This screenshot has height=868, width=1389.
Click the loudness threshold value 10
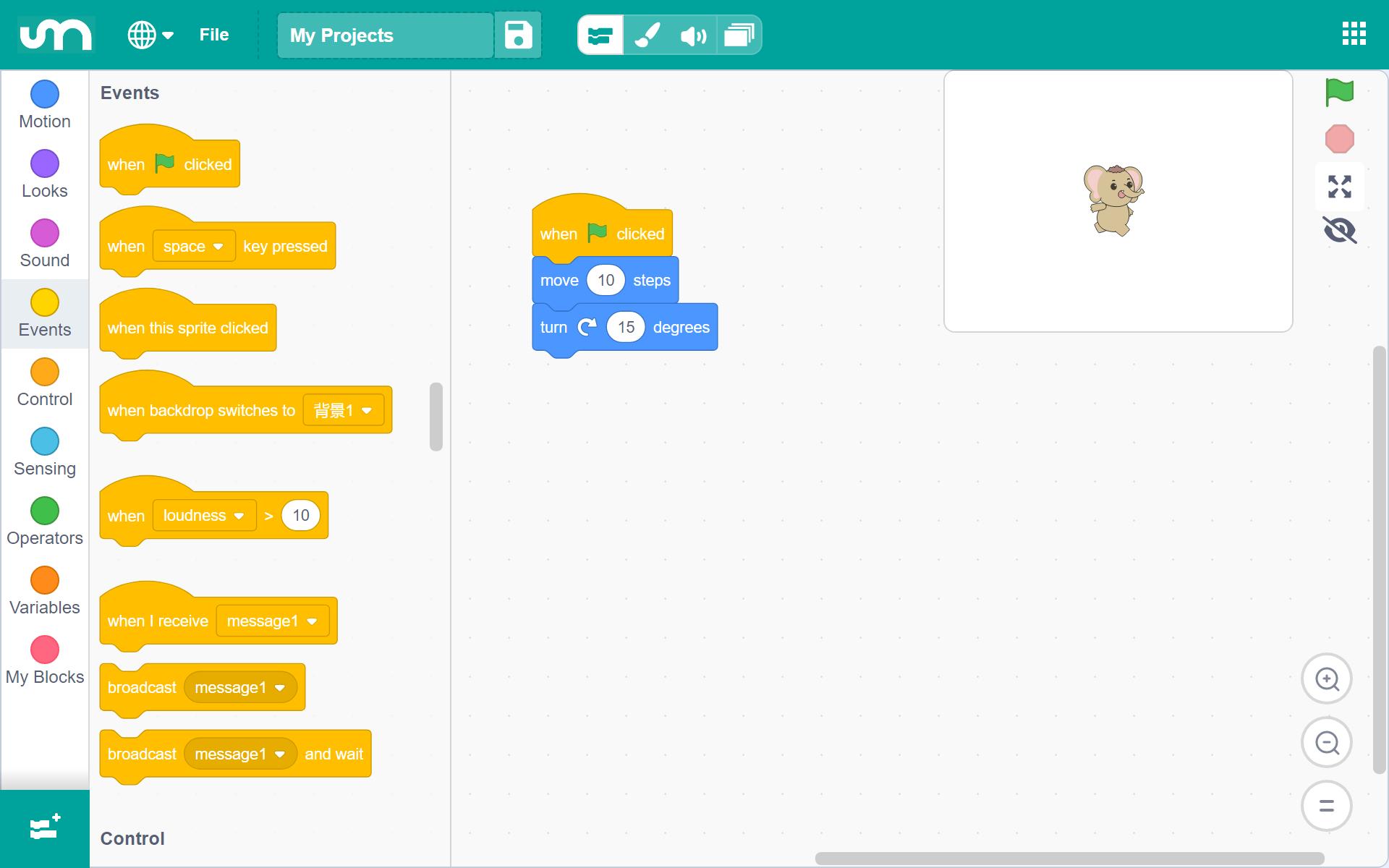point(301,516)
